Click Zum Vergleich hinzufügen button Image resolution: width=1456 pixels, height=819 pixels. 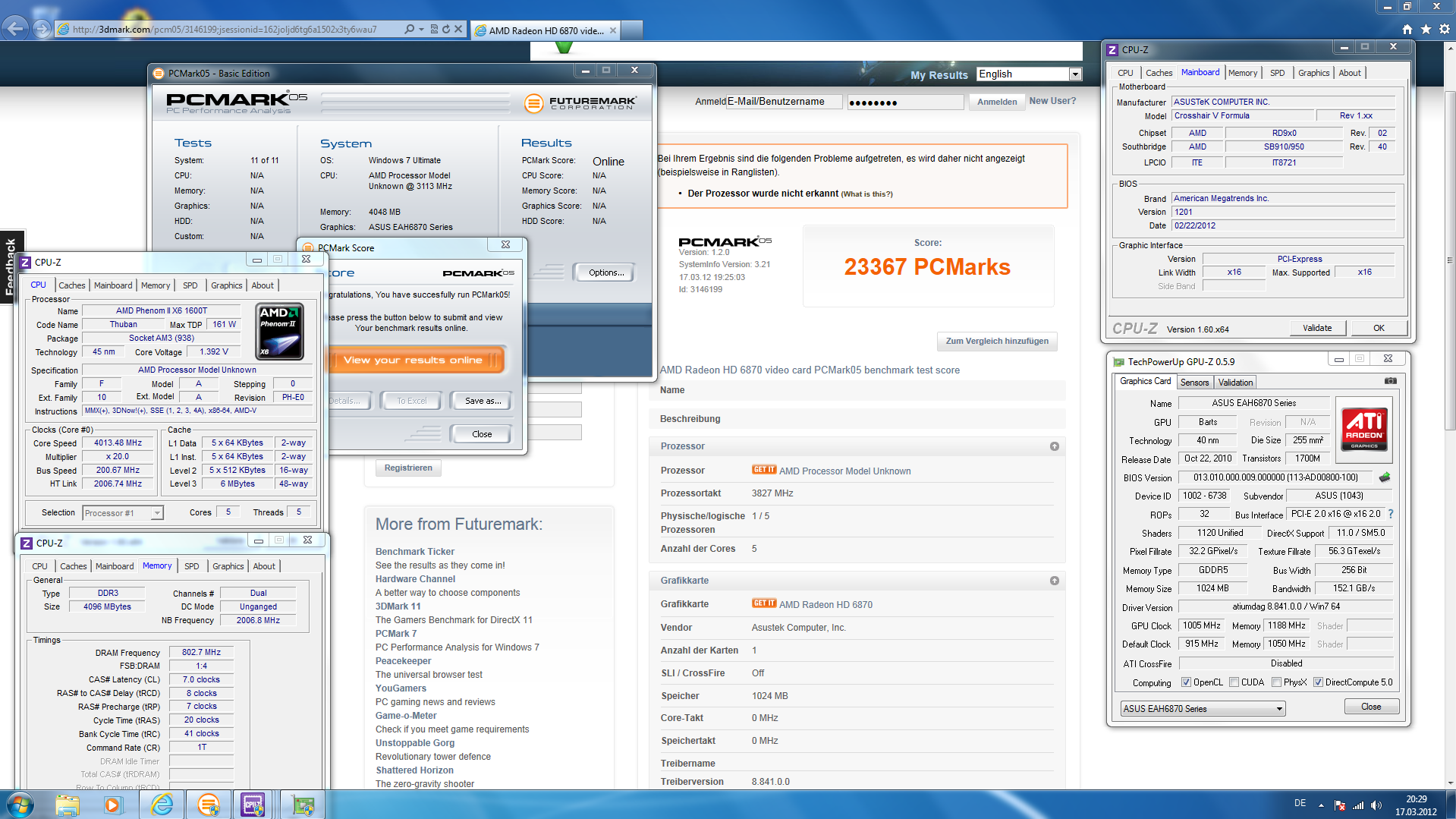tap(997, 342)
